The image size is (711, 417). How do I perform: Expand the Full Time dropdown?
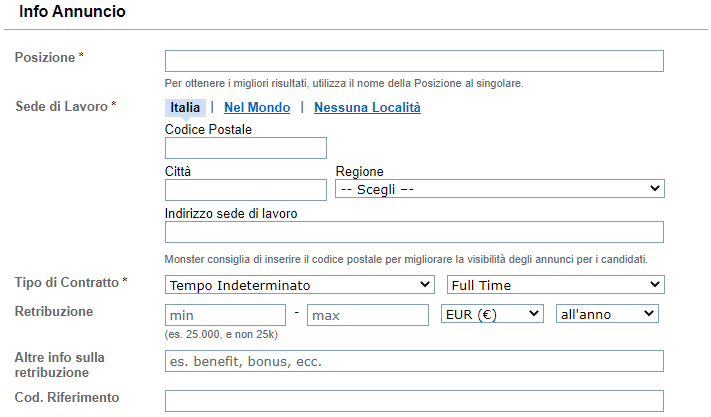coord(555,285)
